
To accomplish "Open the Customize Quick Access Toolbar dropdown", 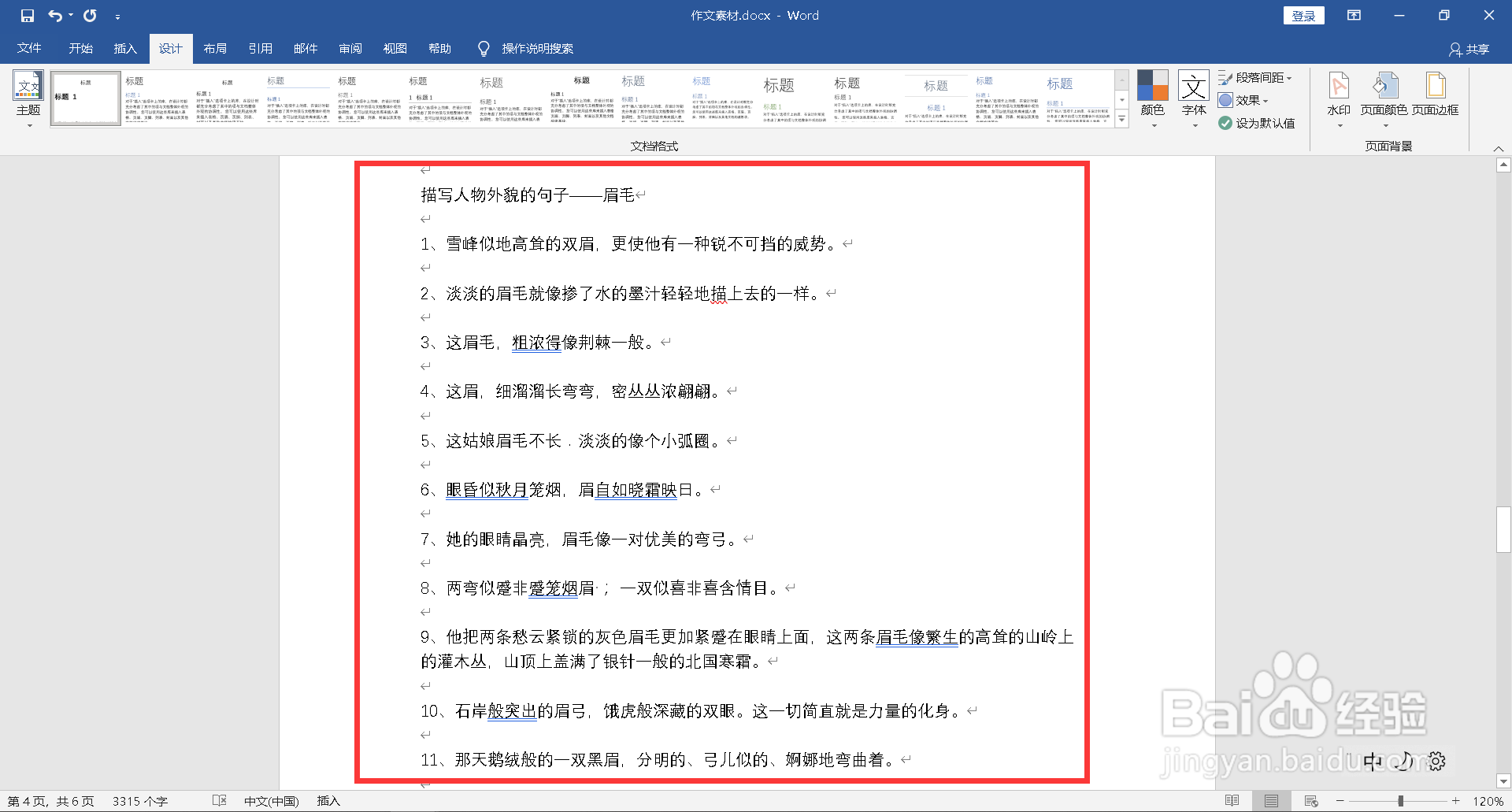I will 117,17.
